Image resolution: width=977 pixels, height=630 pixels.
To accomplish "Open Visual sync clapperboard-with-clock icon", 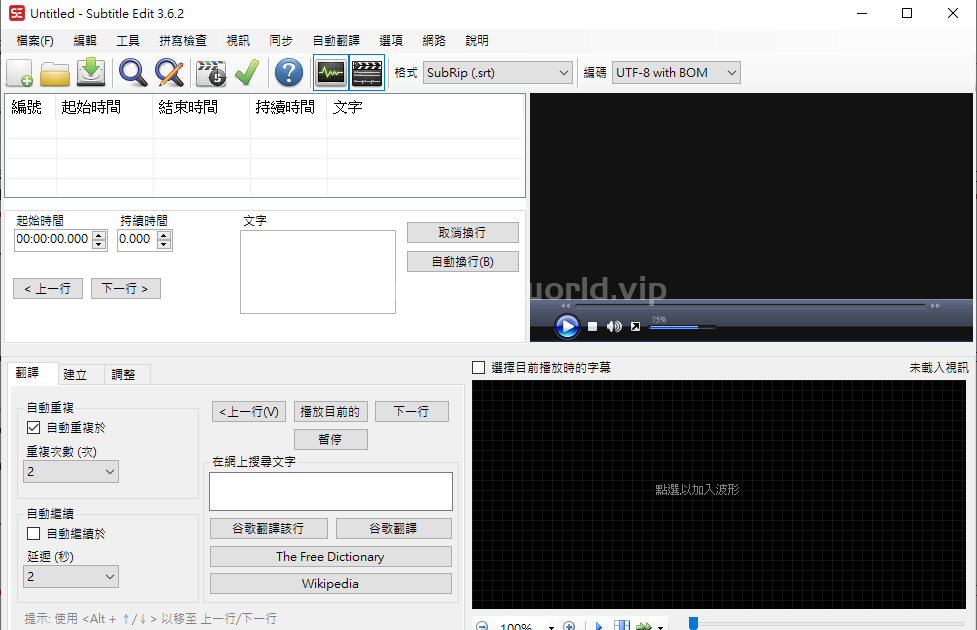I will [211, 73].
